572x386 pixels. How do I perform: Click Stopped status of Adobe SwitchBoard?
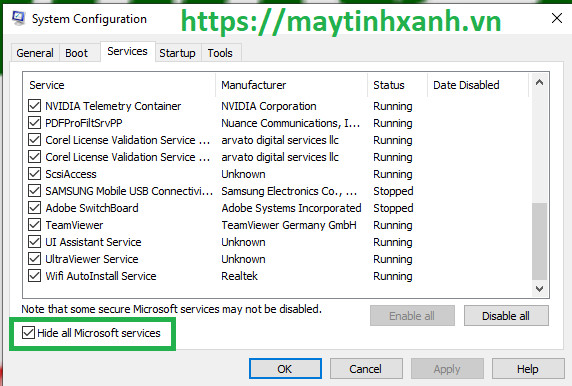(393, 208)
